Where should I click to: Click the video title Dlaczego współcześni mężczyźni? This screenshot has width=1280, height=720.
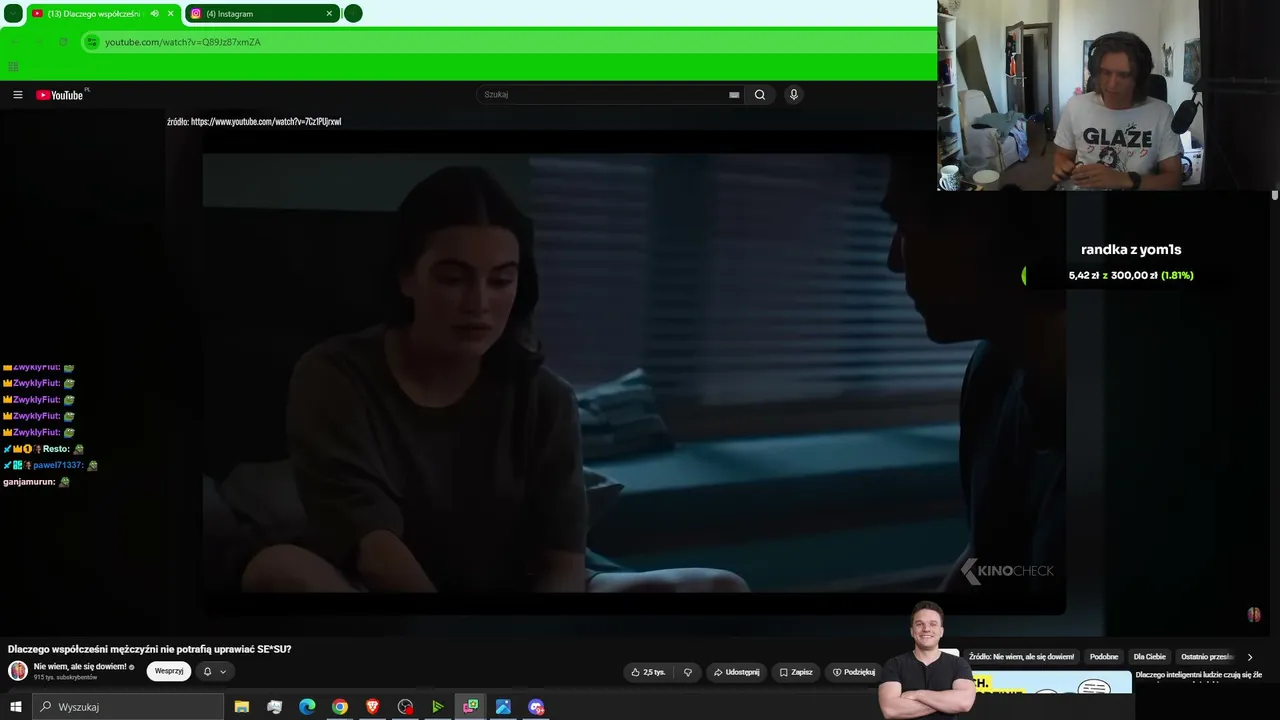150,649
